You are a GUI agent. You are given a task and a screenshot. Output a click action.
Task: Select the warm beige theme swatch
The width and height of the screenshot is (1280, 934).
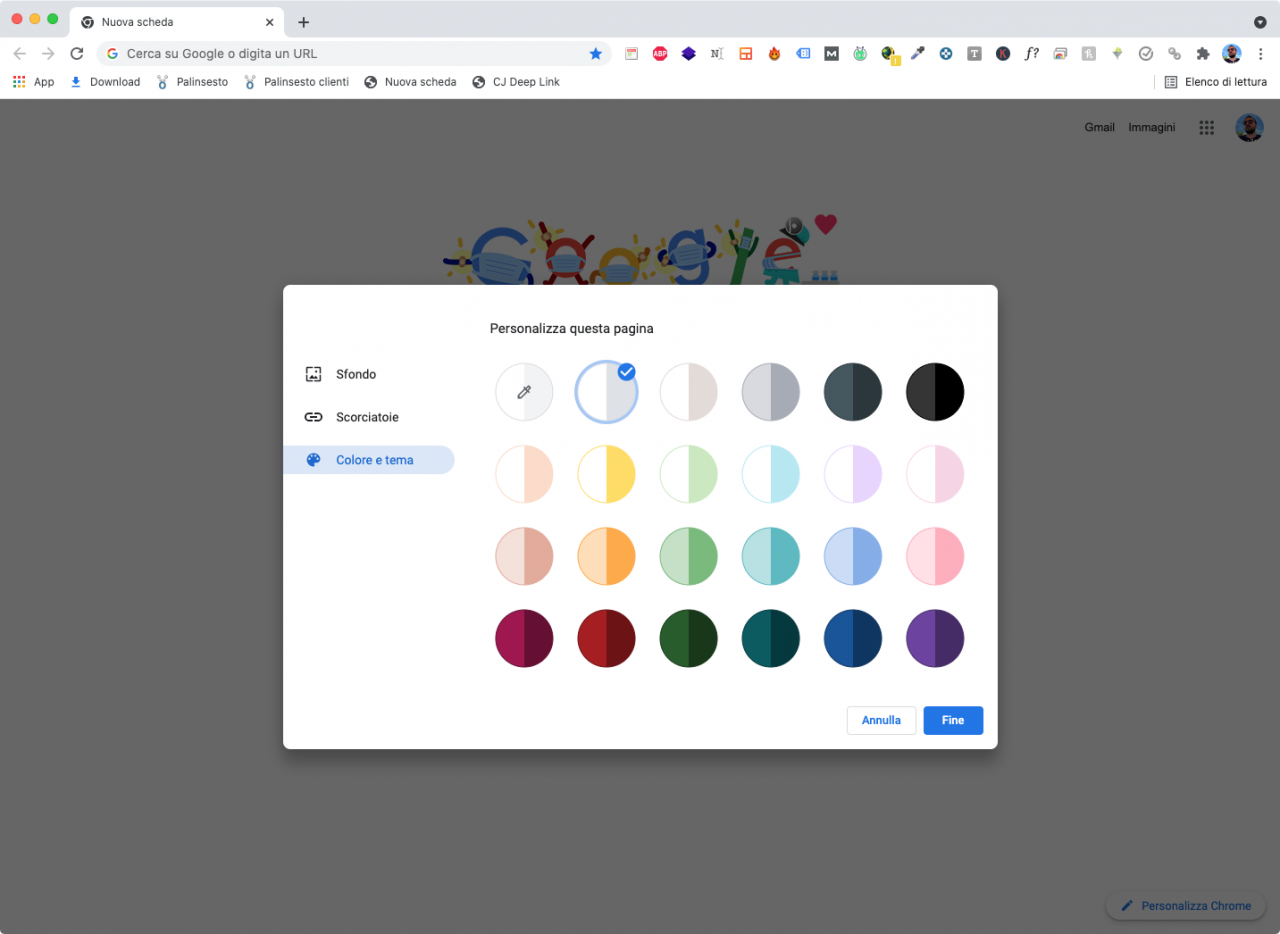coord(688,392)
